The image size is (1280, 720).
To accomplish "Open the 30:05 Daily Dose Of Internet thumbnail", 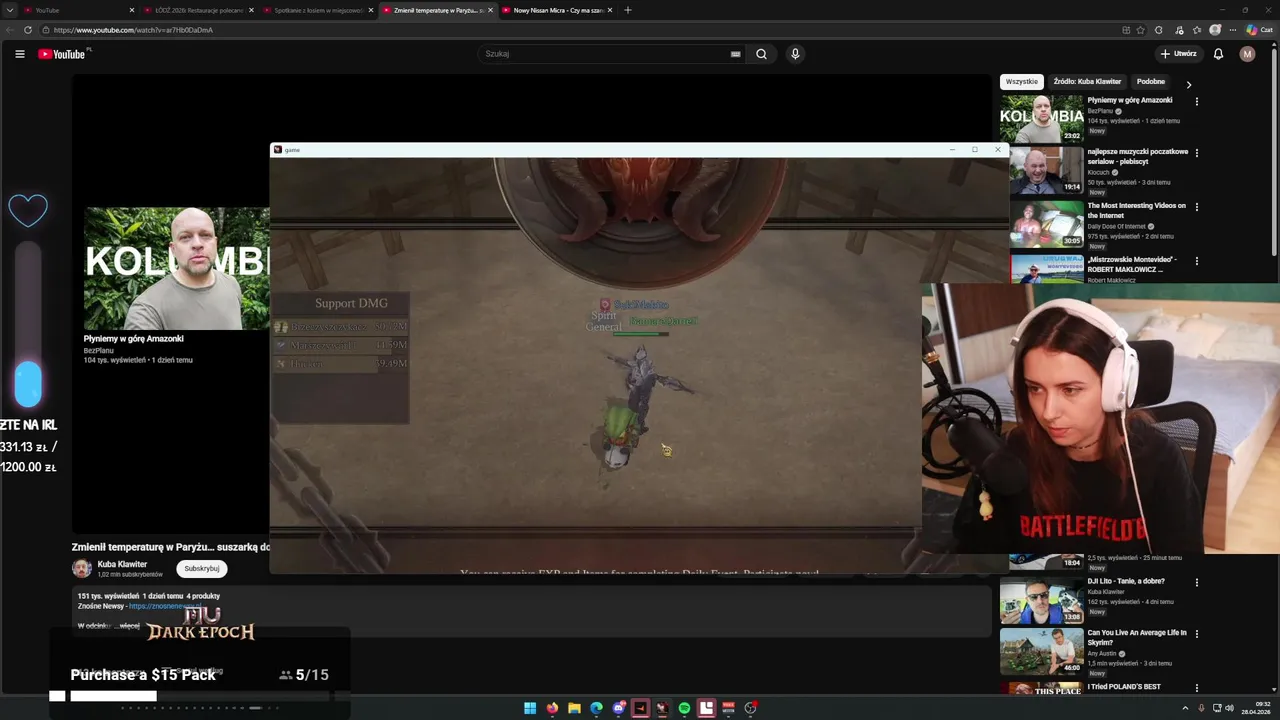I will (1046, 224).
